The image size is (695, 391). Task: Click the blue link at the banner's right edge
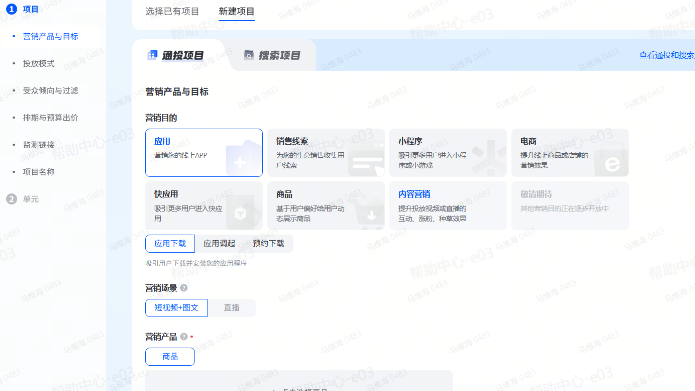point(667,55)
